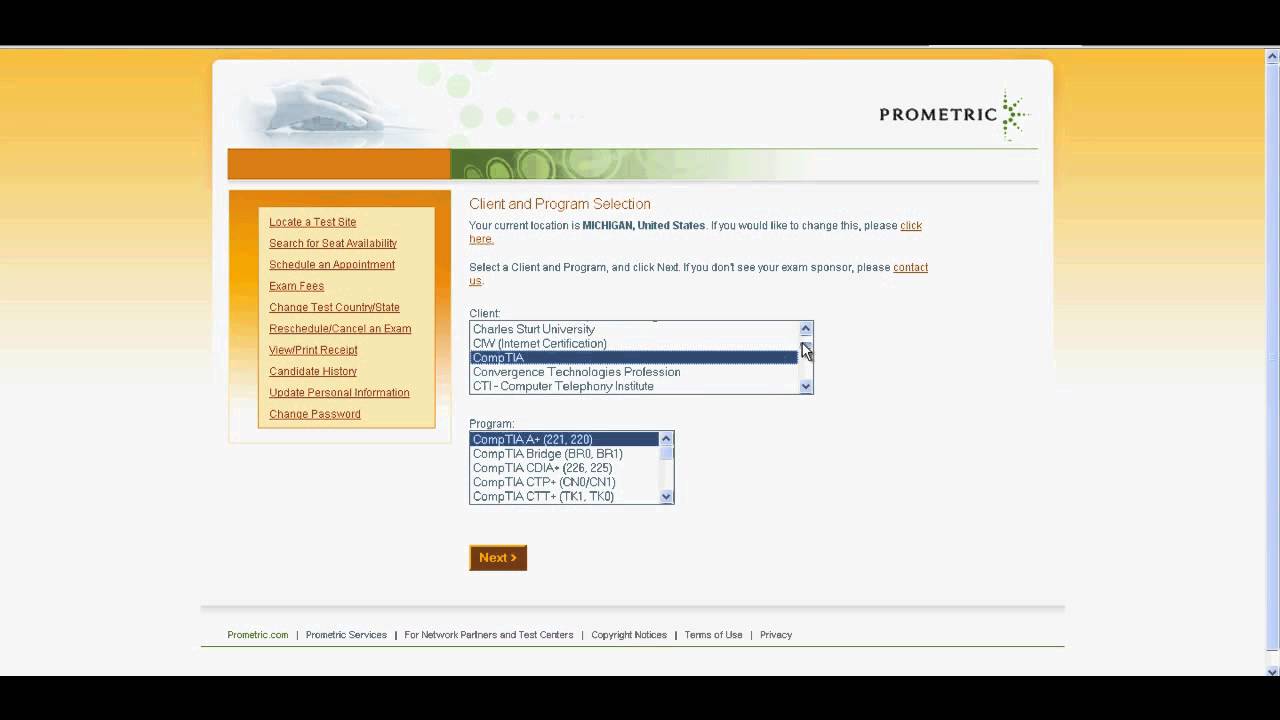Go to Schedule an Appointment
1280x720 pixels.
point(332,265)
